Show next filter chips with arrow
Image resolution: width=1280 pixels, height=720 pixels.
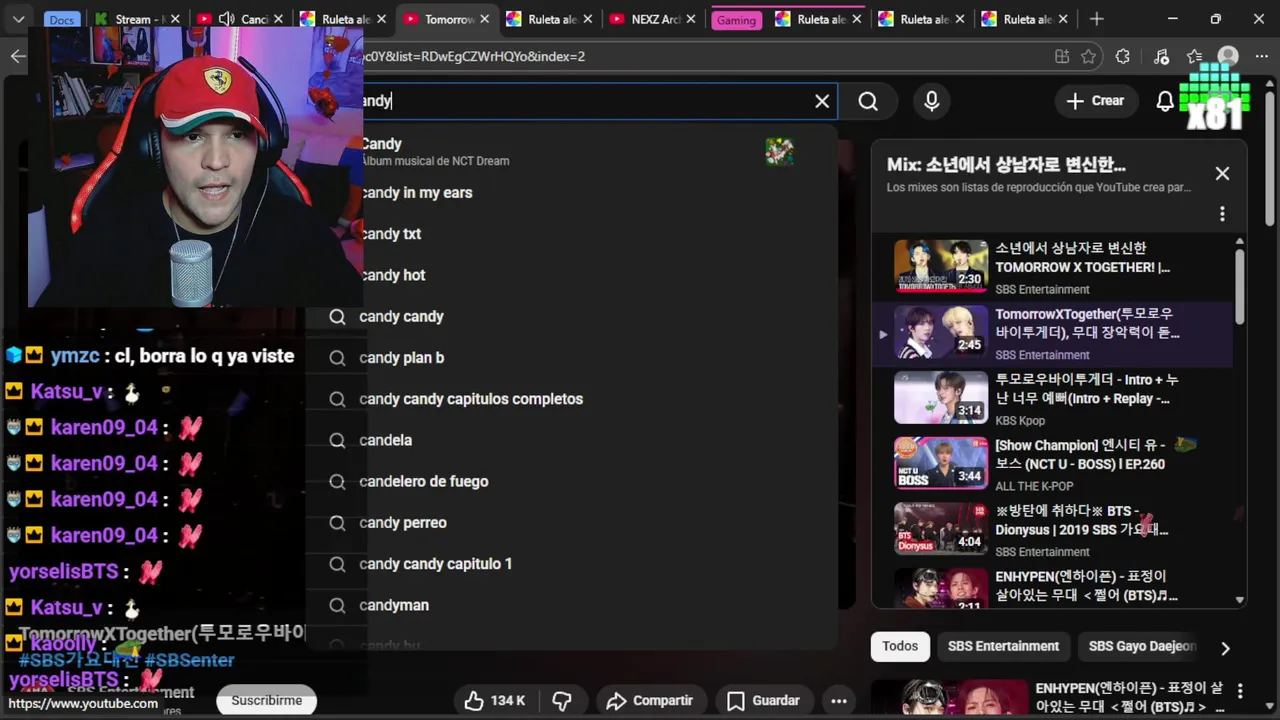[1225, 648]
